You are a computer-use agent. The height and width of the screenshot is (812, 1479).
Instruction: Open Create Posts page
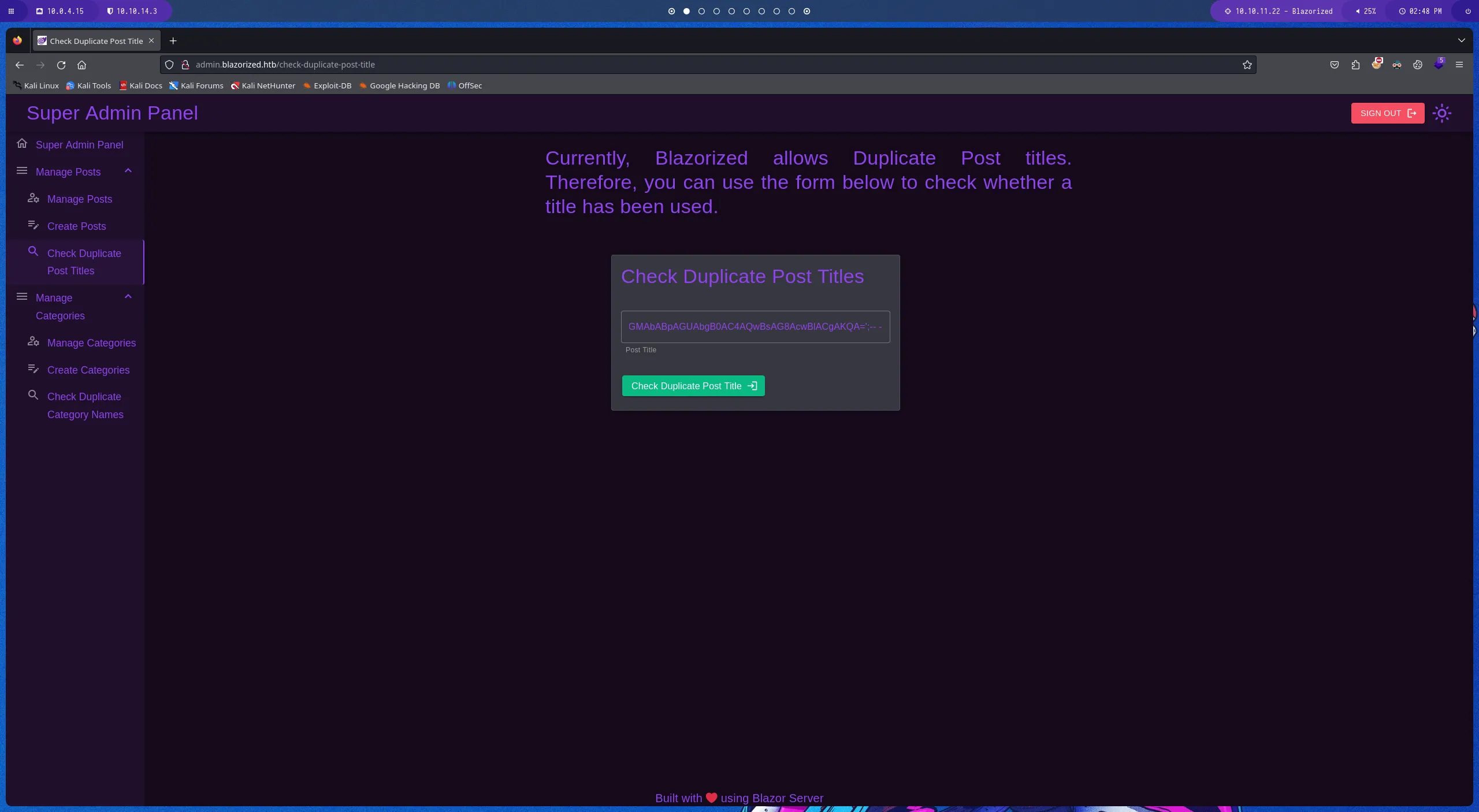76,226
